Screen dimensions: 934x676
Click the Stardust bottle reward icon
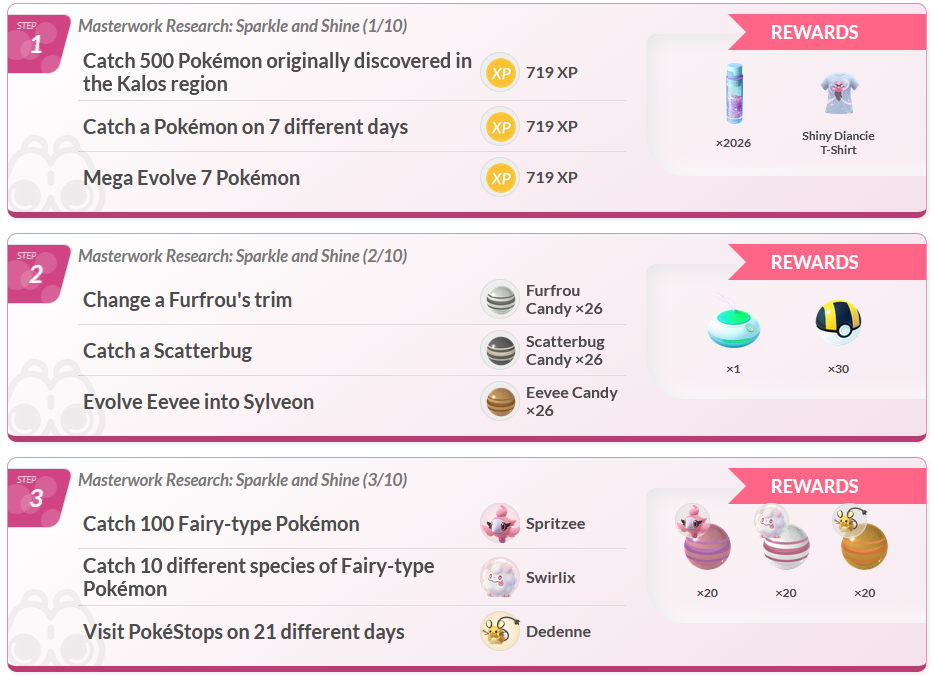[x=733, y=93]
